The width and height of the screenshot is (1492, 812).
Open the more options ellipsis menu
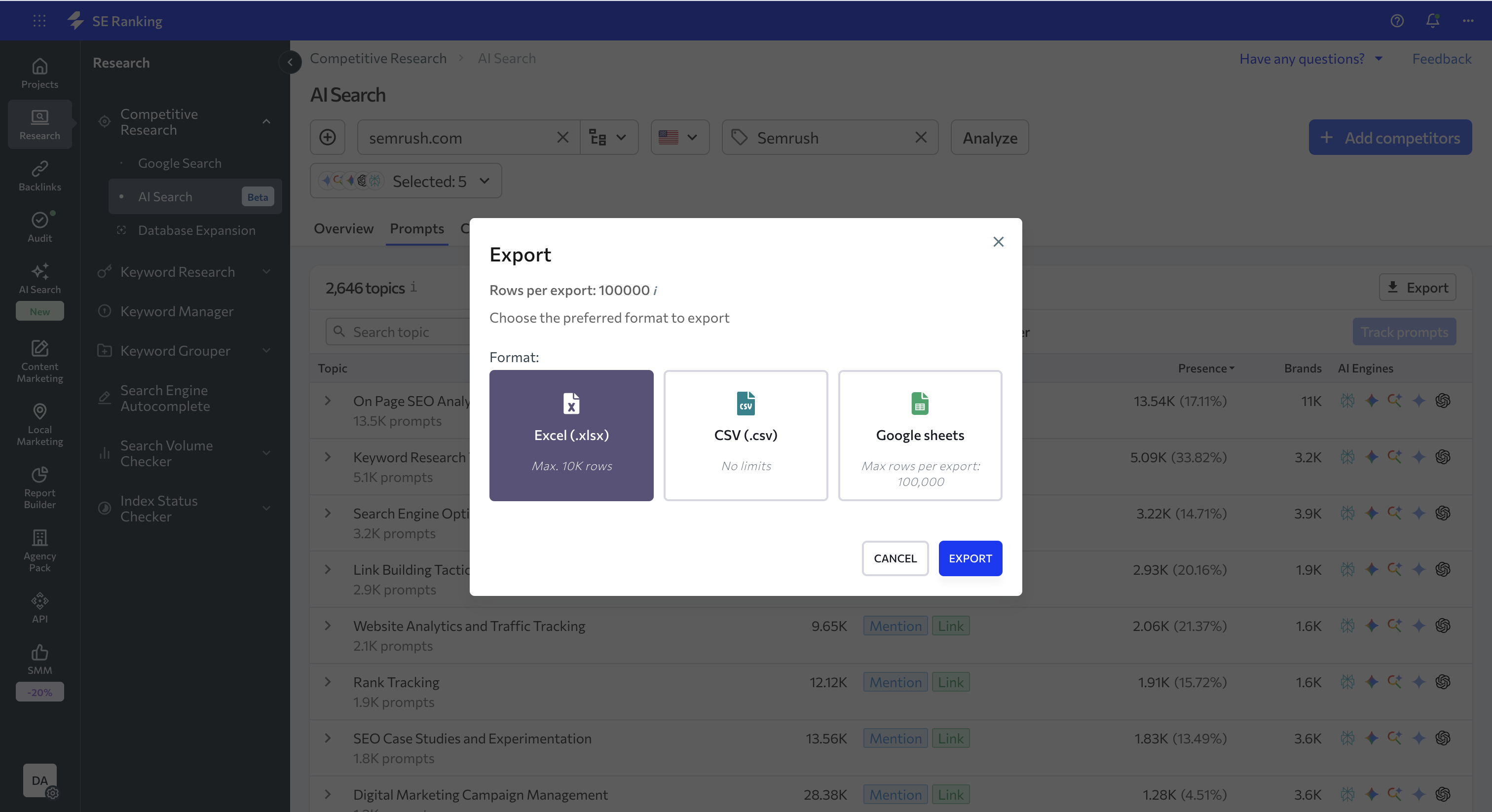[1468, 21]
